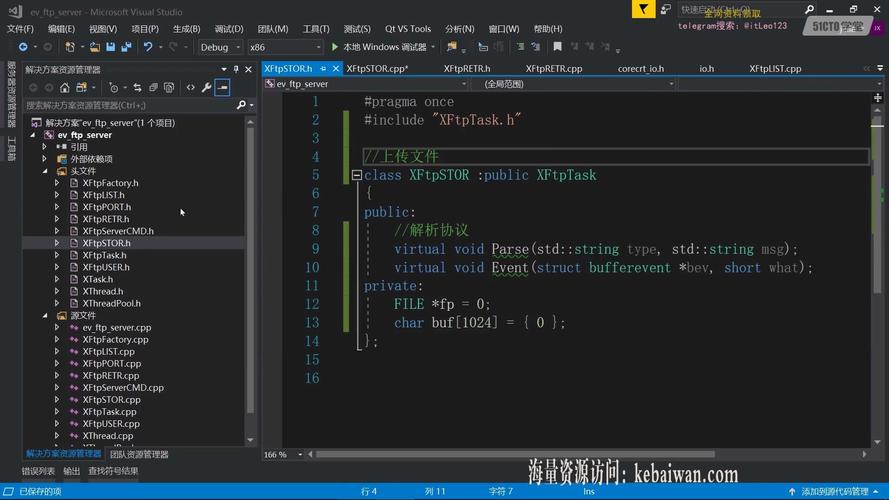The height and width of the screenshot is (500, 889).
Task: Toggle Show All Files in Solution Explorer
Action: [x=169, y=87]
